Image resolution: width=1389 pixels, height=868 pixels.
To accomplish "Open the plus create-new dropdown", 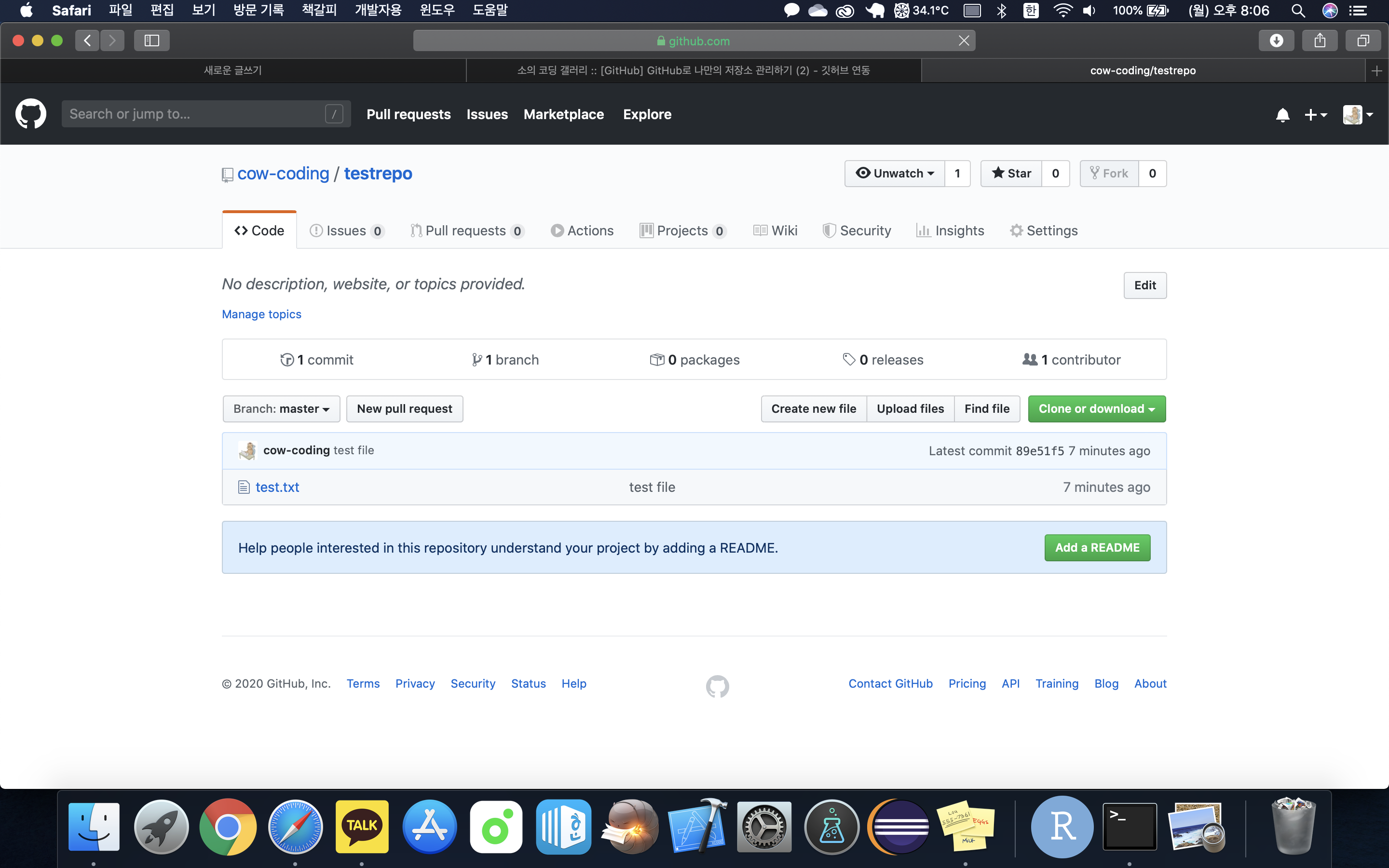I will (1315, 115).
